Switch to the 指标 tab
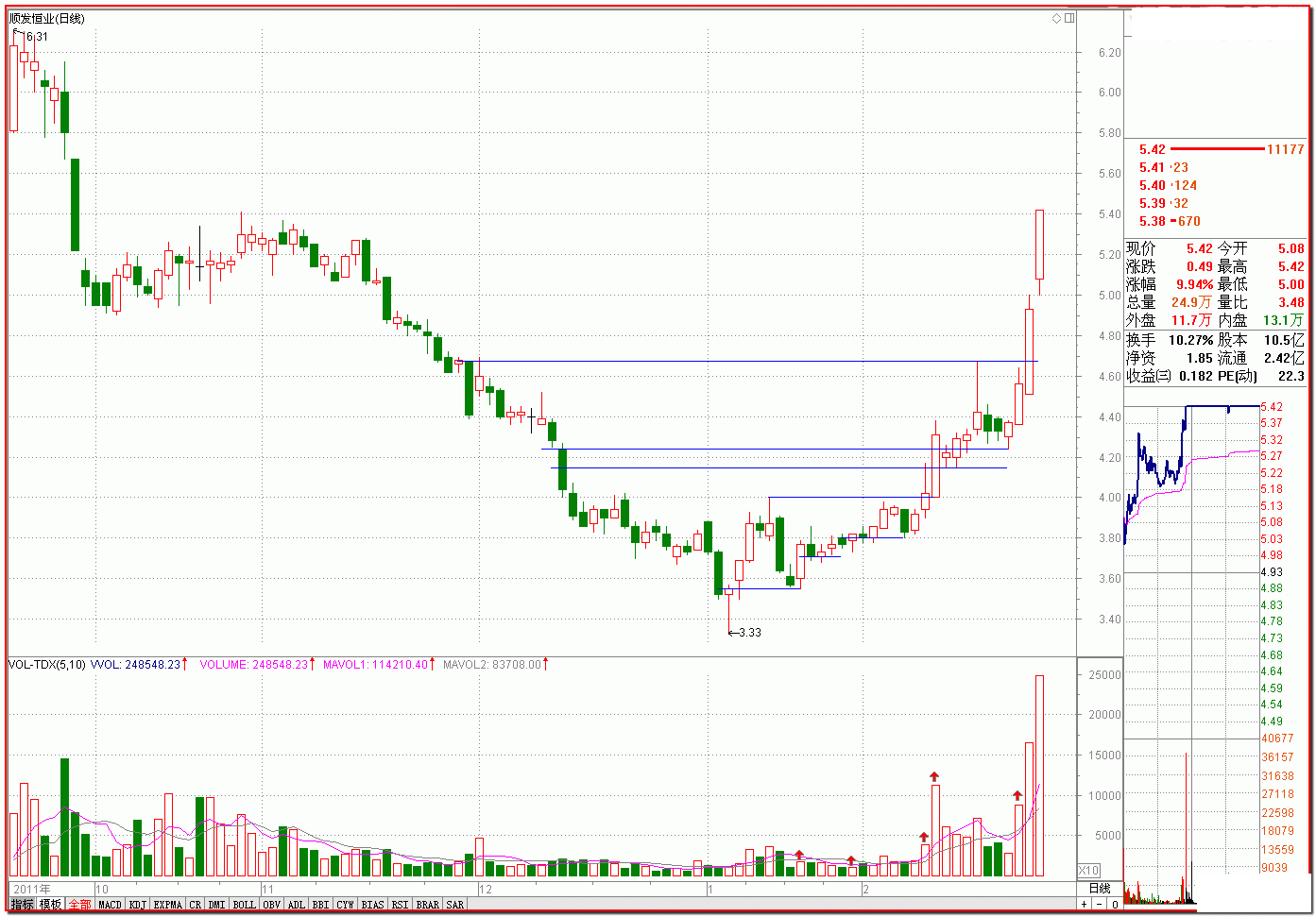1316x917 pixels. pyautogui.click(x=22, y=905)
